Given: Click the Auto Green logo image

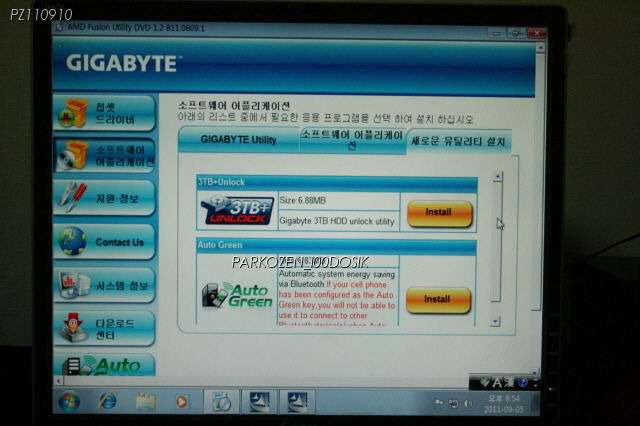Looking at the screenshot, I should [x=238, y=295].
